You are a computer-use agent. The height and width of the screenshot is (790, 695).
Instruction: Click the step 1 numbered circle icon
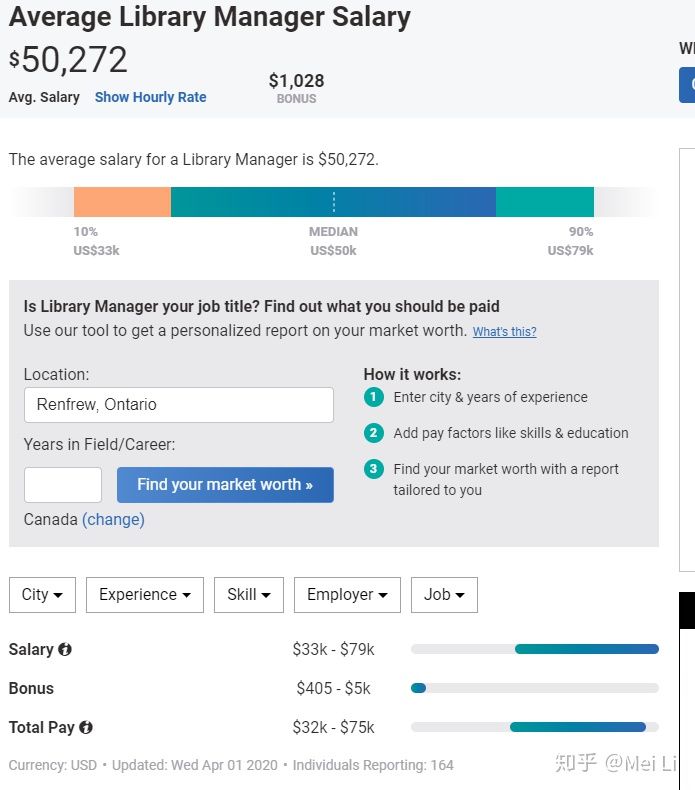tap(374, 398)
